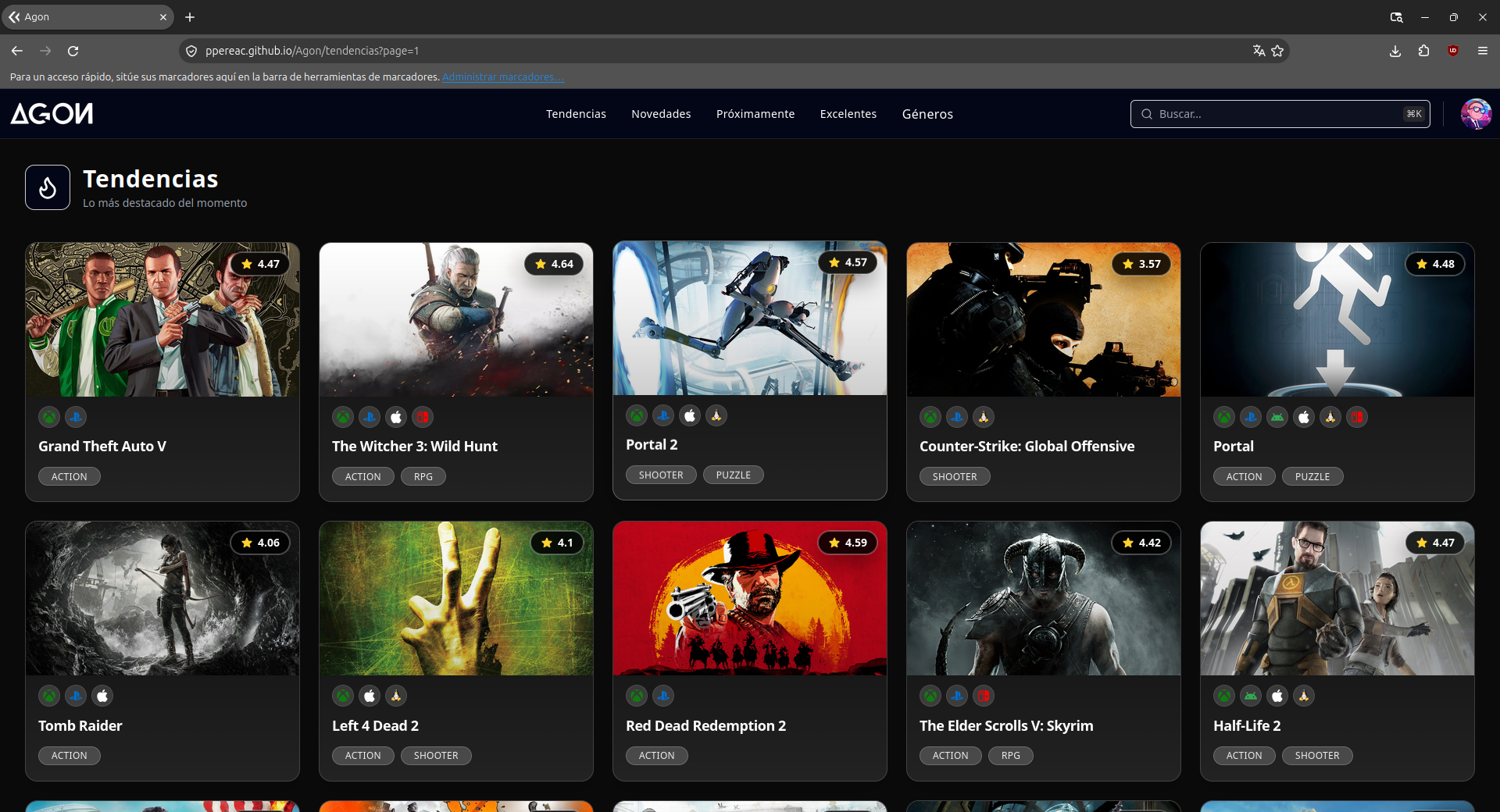
Task: Open browser downloads icon
Action: pyautogui.click(x=1395, y=51)
